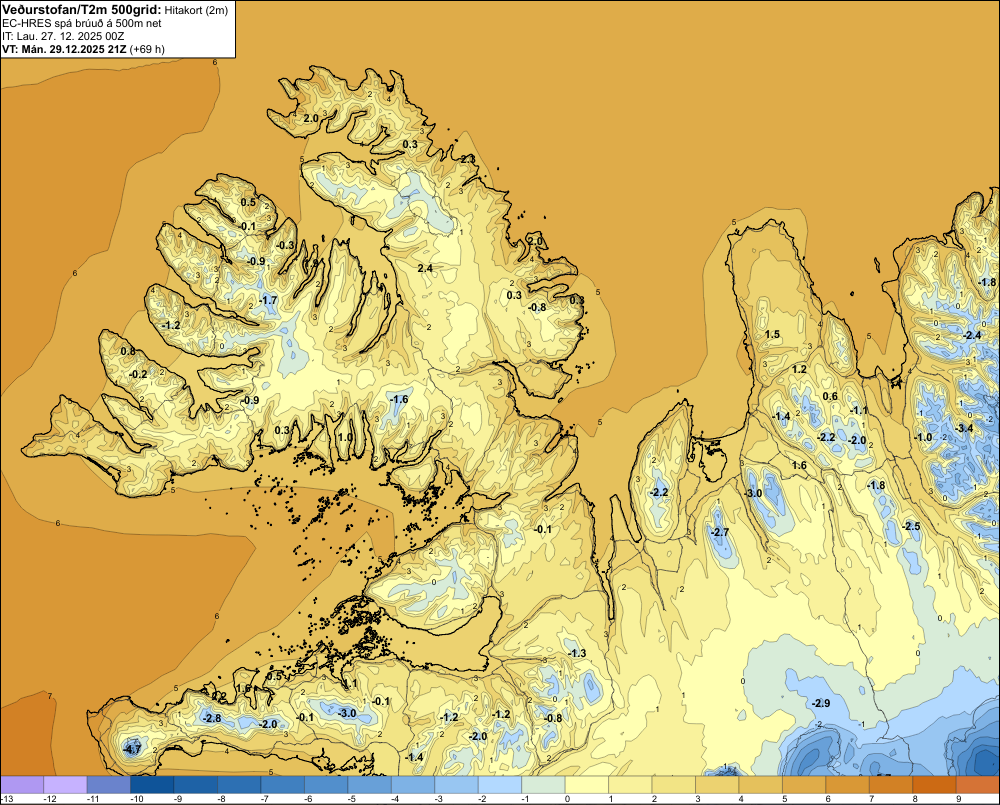This screenshot has width=1000, height=805.
Task: Click the -2.9 temperature value
Action: pos(821,703)
